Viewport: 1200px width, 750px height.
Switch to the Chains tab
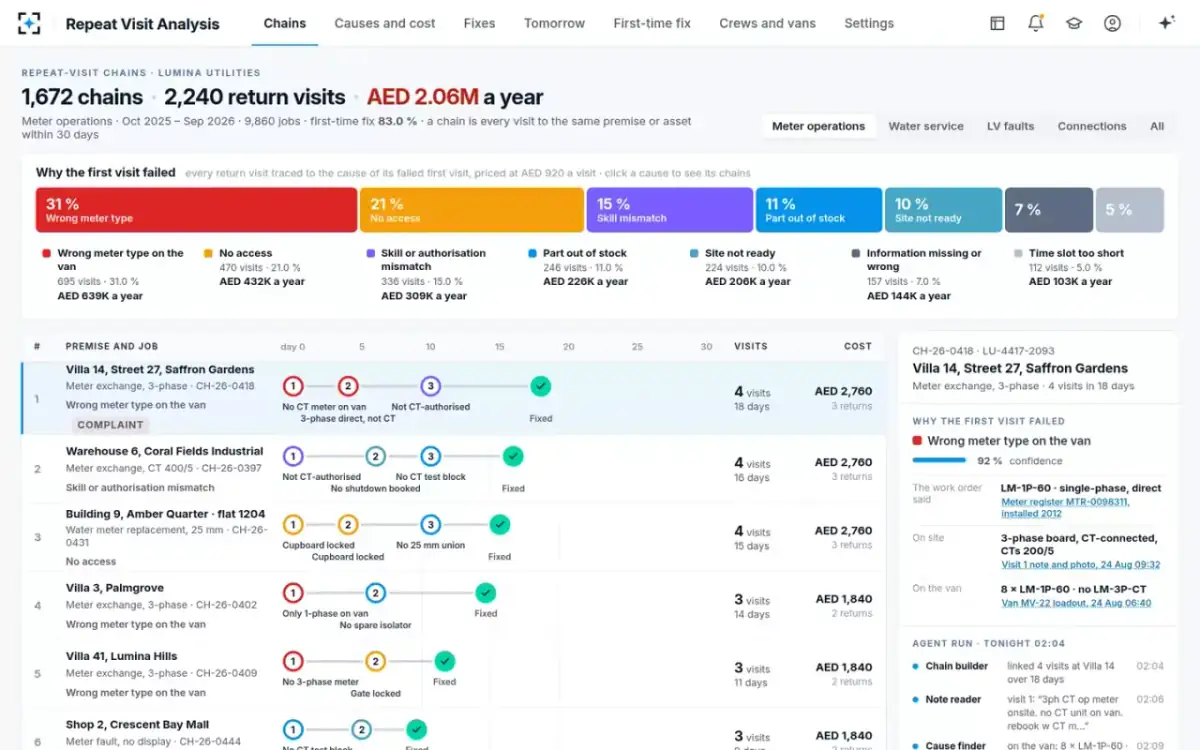click(x=285, y=23)
